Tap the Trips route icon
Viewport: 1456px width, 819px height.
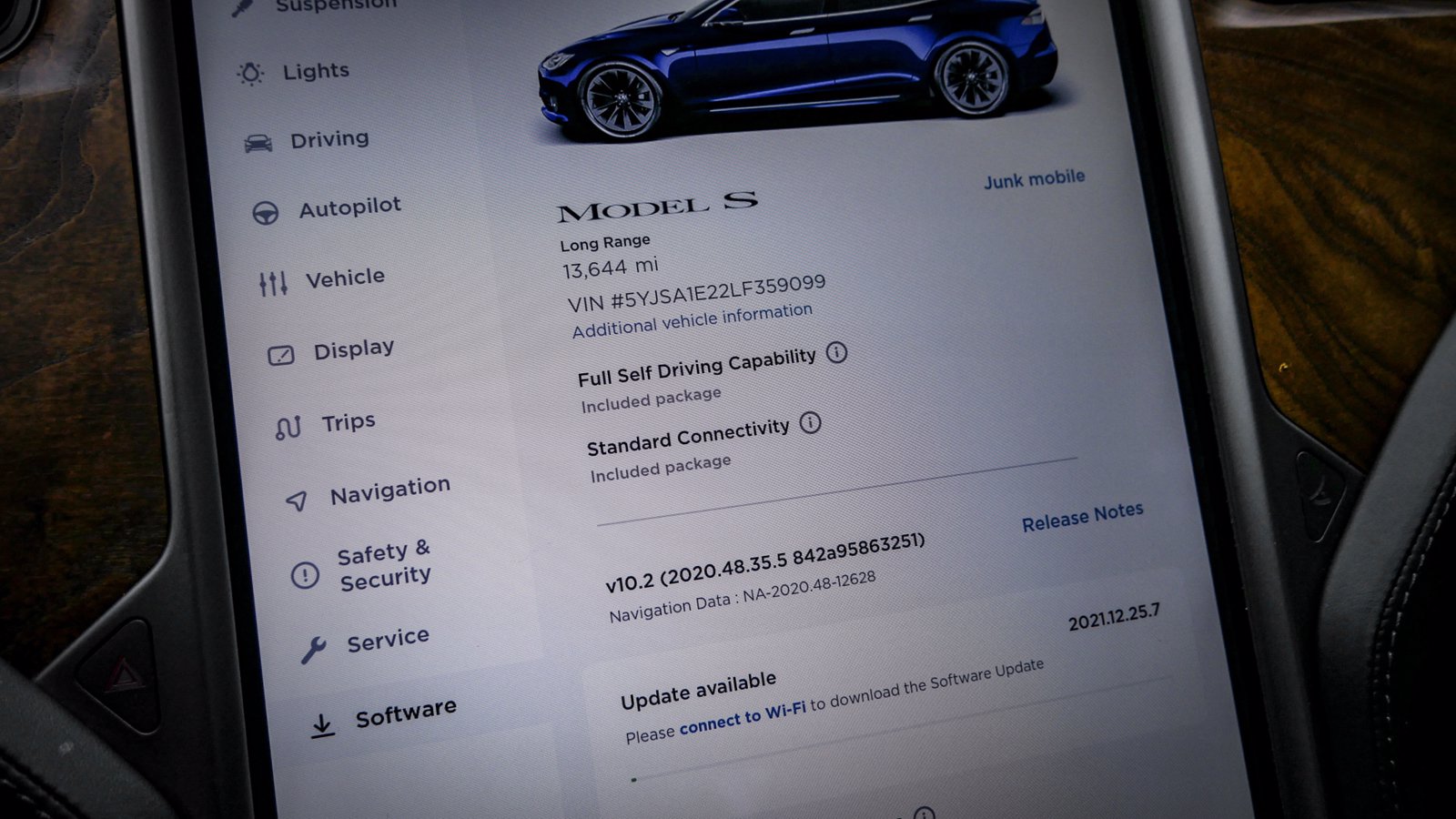[288, 427]
